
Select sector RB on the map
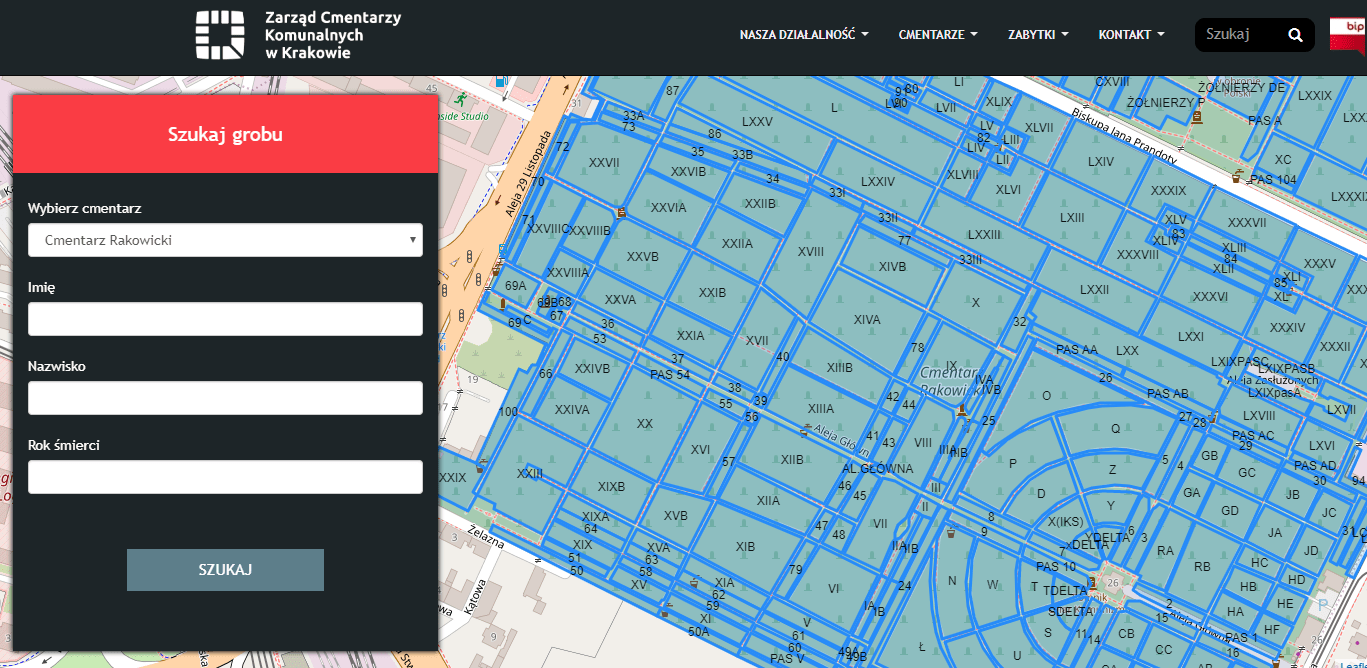(x=1202, y=566)
